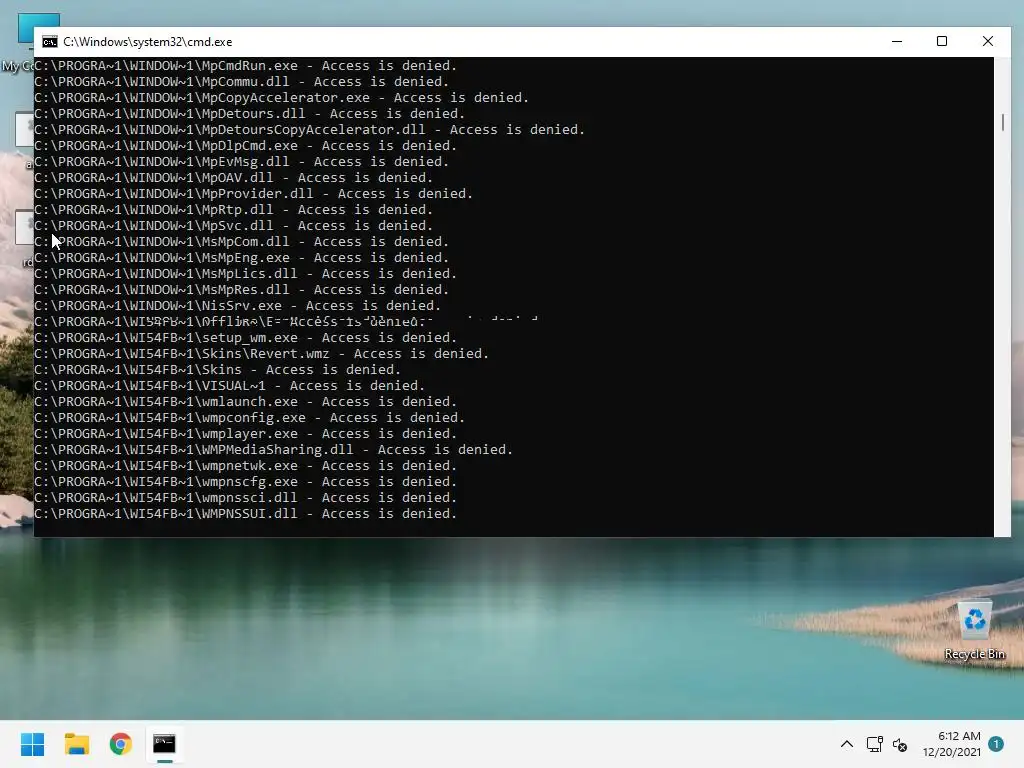Click the MpProvider.dll output line

[253, 193]
